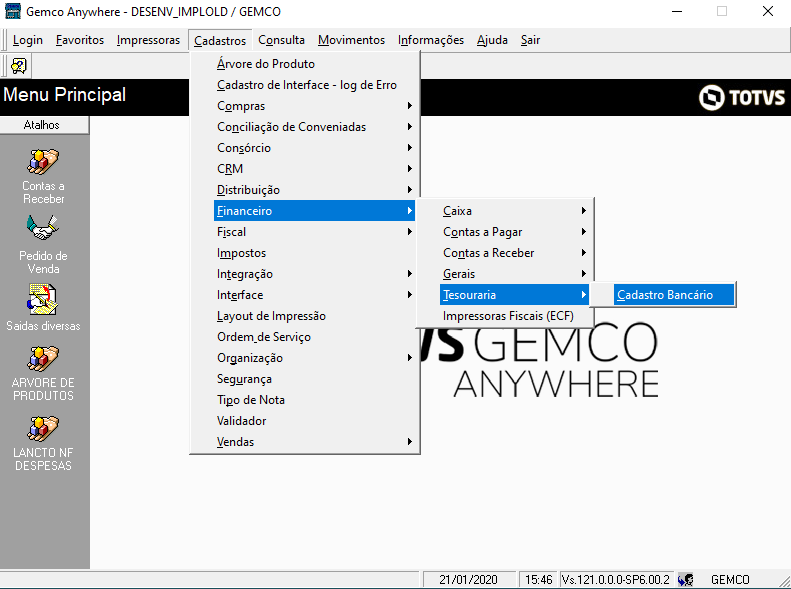Viewport: 791px width, 589px height.
Task: Click the highlighted Financeiro menu entry
Action: coord(314,211)
